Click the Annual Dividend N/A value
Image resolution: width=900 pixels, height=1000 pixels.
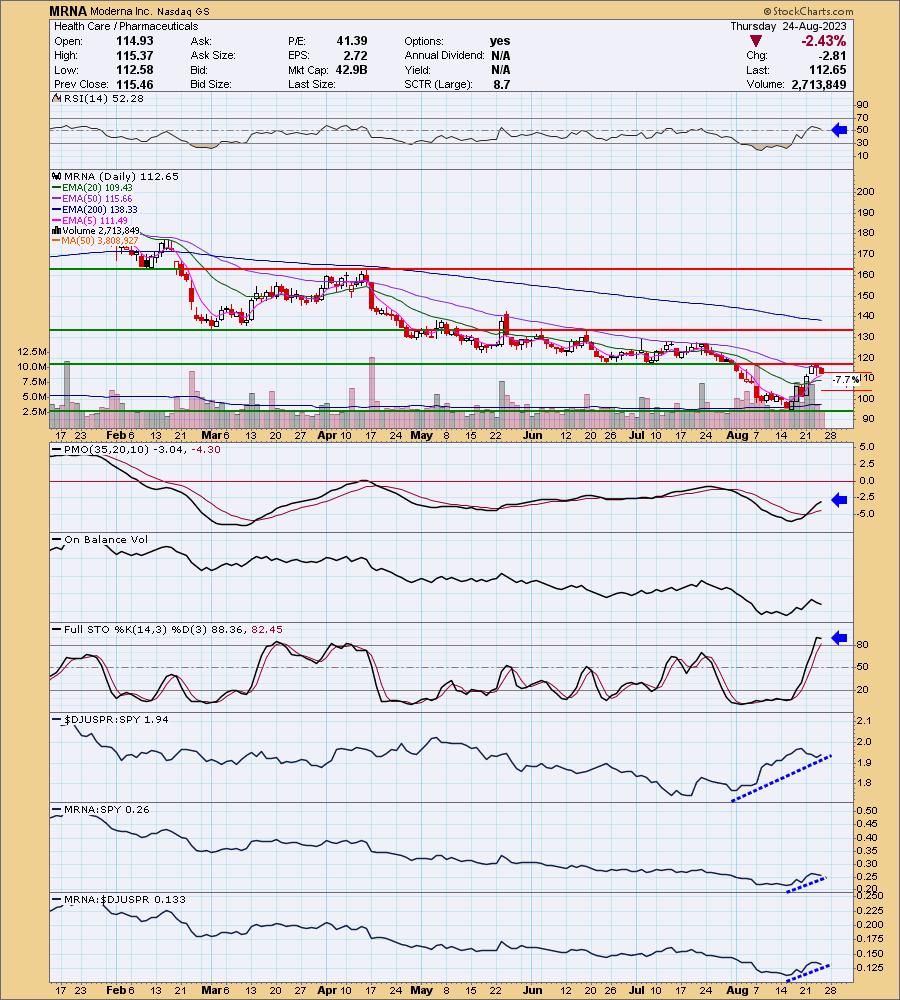click(501, 55)
